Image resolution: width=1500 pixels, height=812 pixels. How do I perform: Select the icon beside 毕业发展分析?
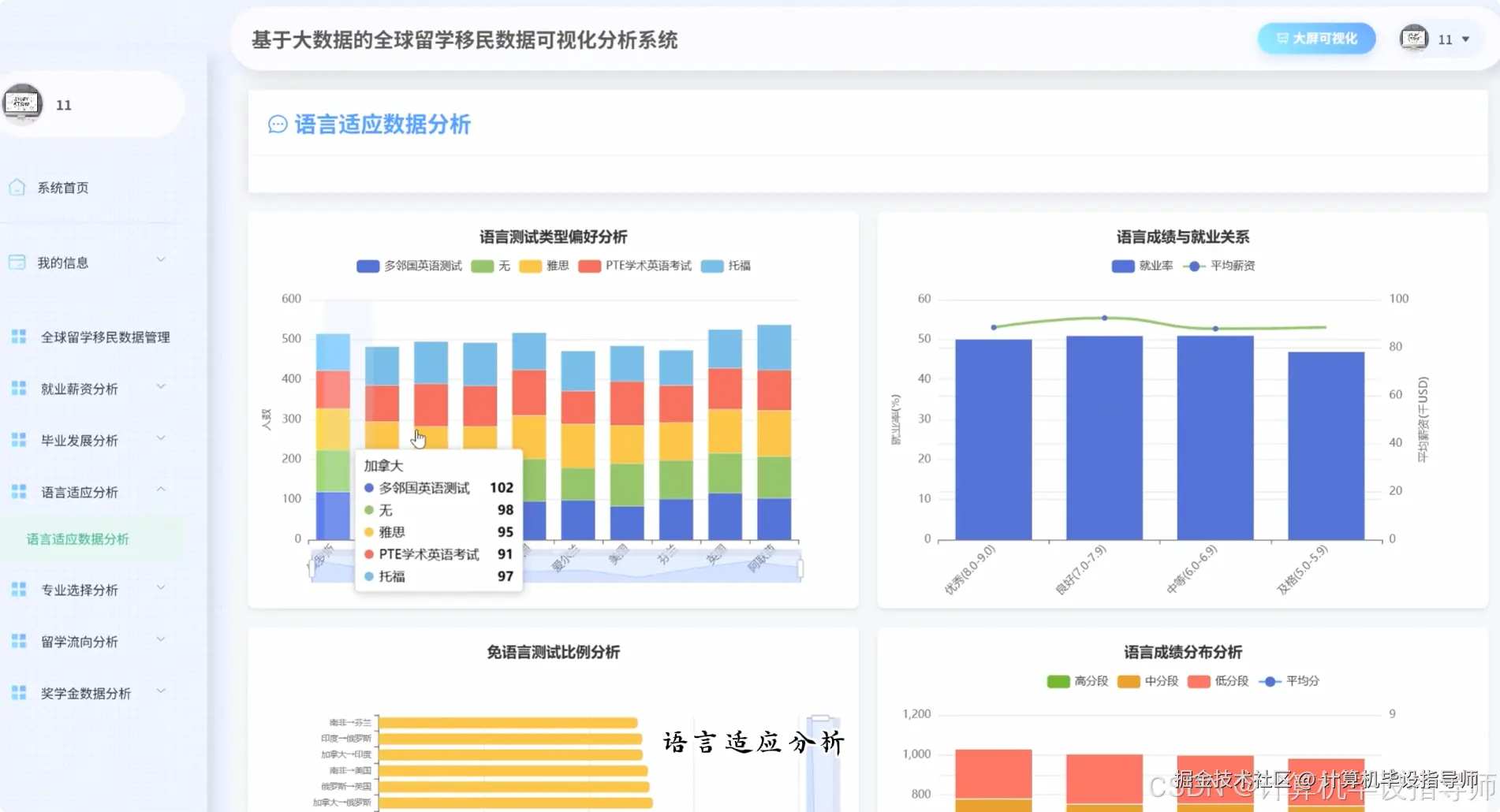coord(17,439)
